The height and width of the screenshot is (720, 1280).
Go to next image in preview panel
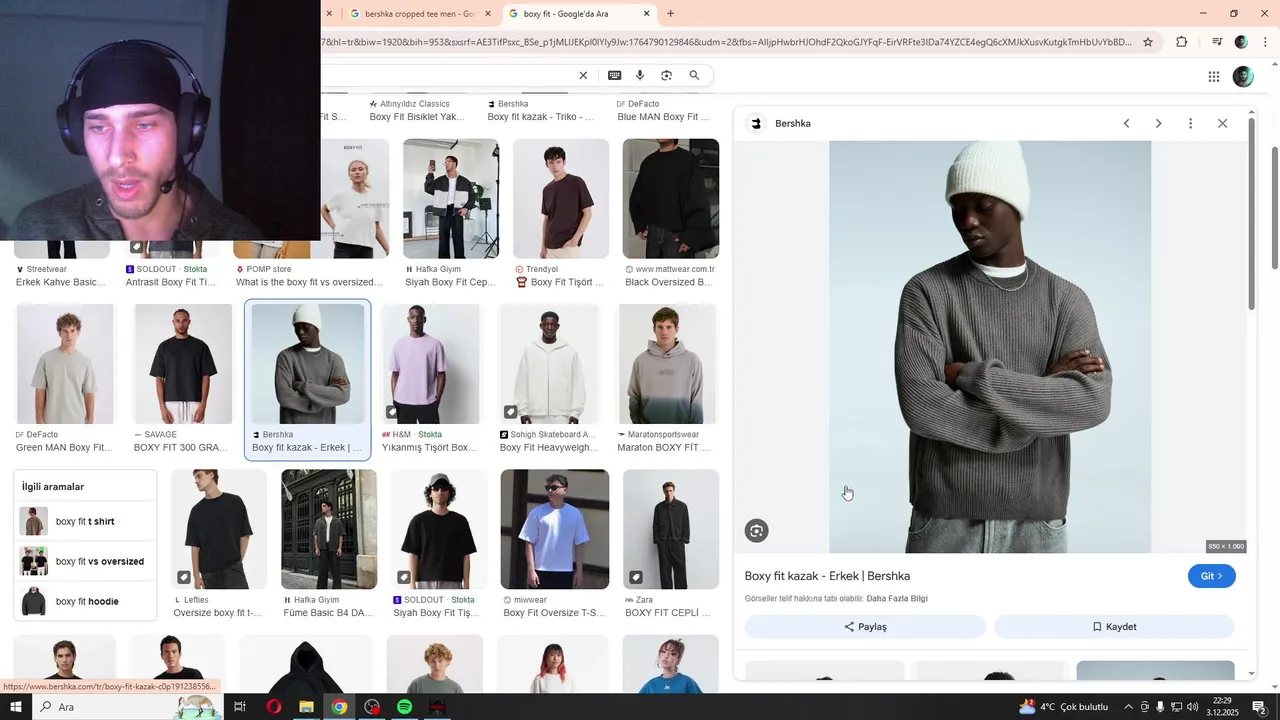pos(1158,124)
